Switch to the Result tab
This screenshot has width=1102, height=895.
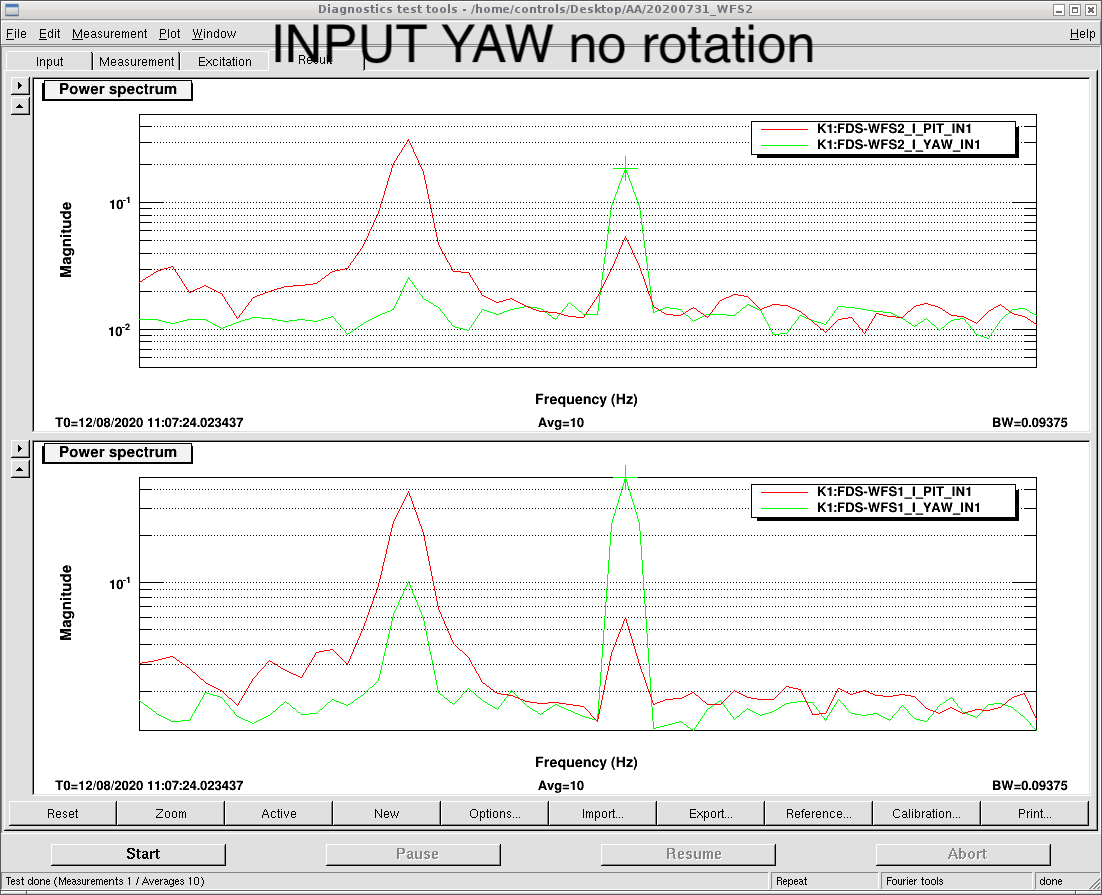(315, 60)
